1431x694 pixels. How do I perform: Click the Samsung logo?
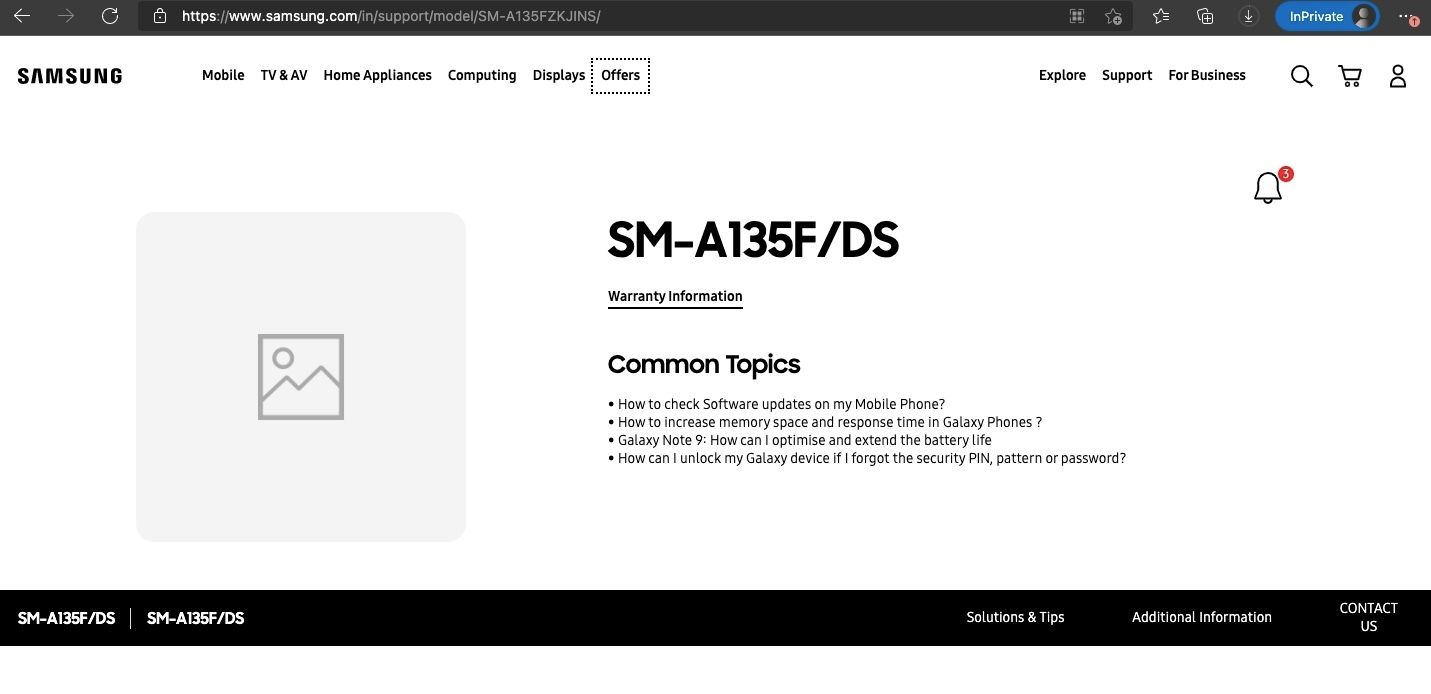pyautogui.click(x=70, y=76)
